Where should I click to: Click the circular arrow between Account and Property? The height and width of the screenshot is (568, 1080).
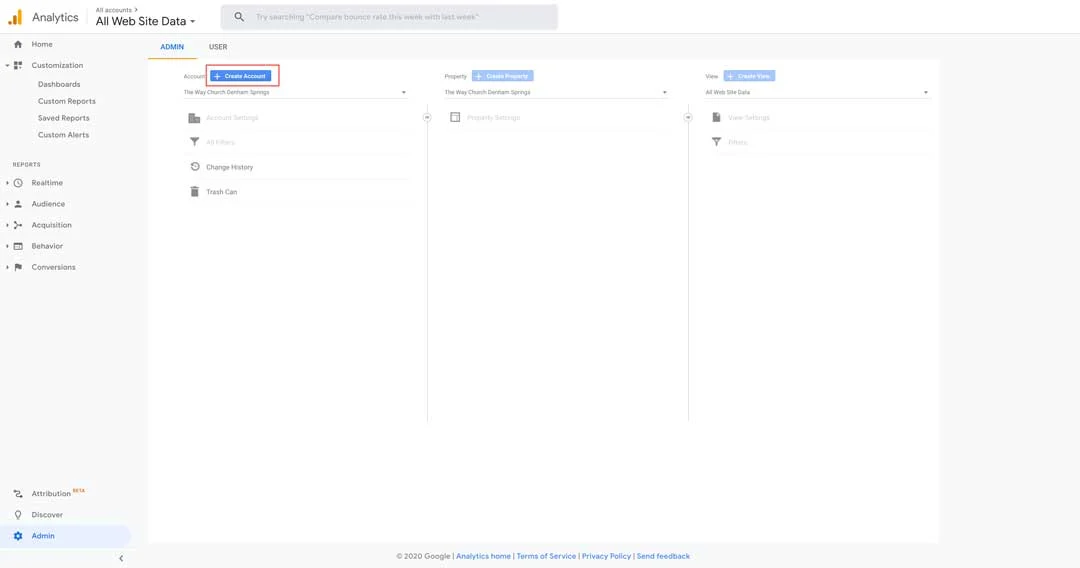coord(427,118)
